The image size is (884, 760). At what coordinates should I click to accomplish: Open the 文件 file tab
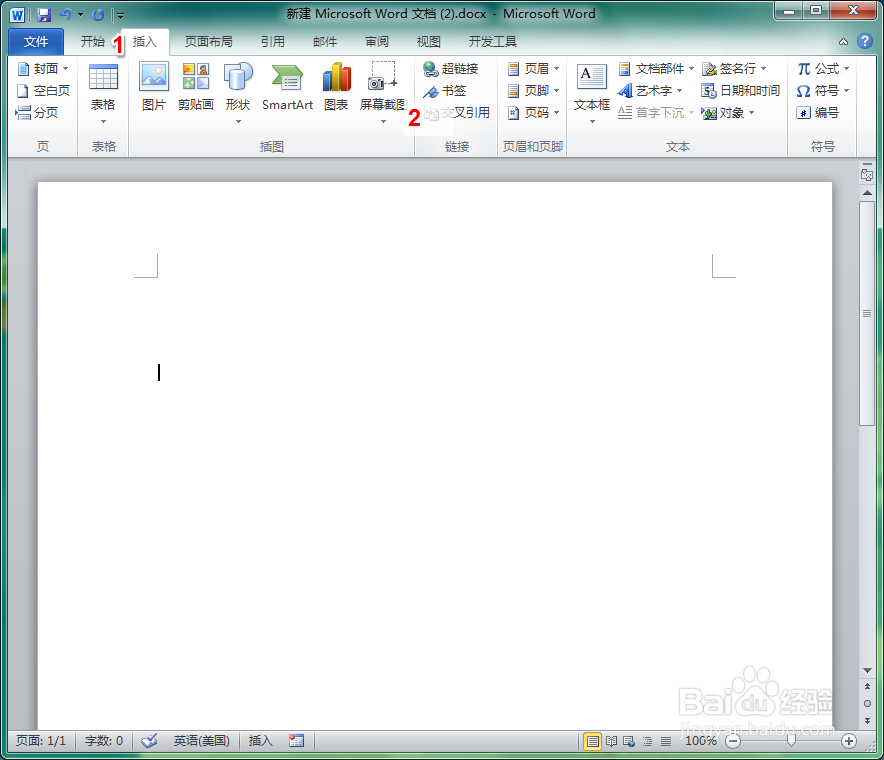coord(36,42)
